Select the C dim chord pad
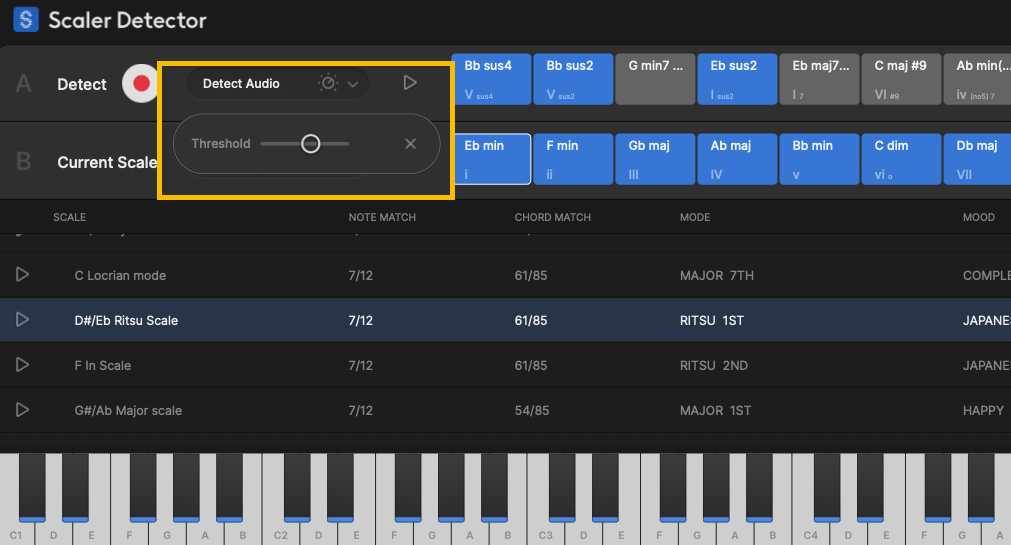 [x=901, y=160]
